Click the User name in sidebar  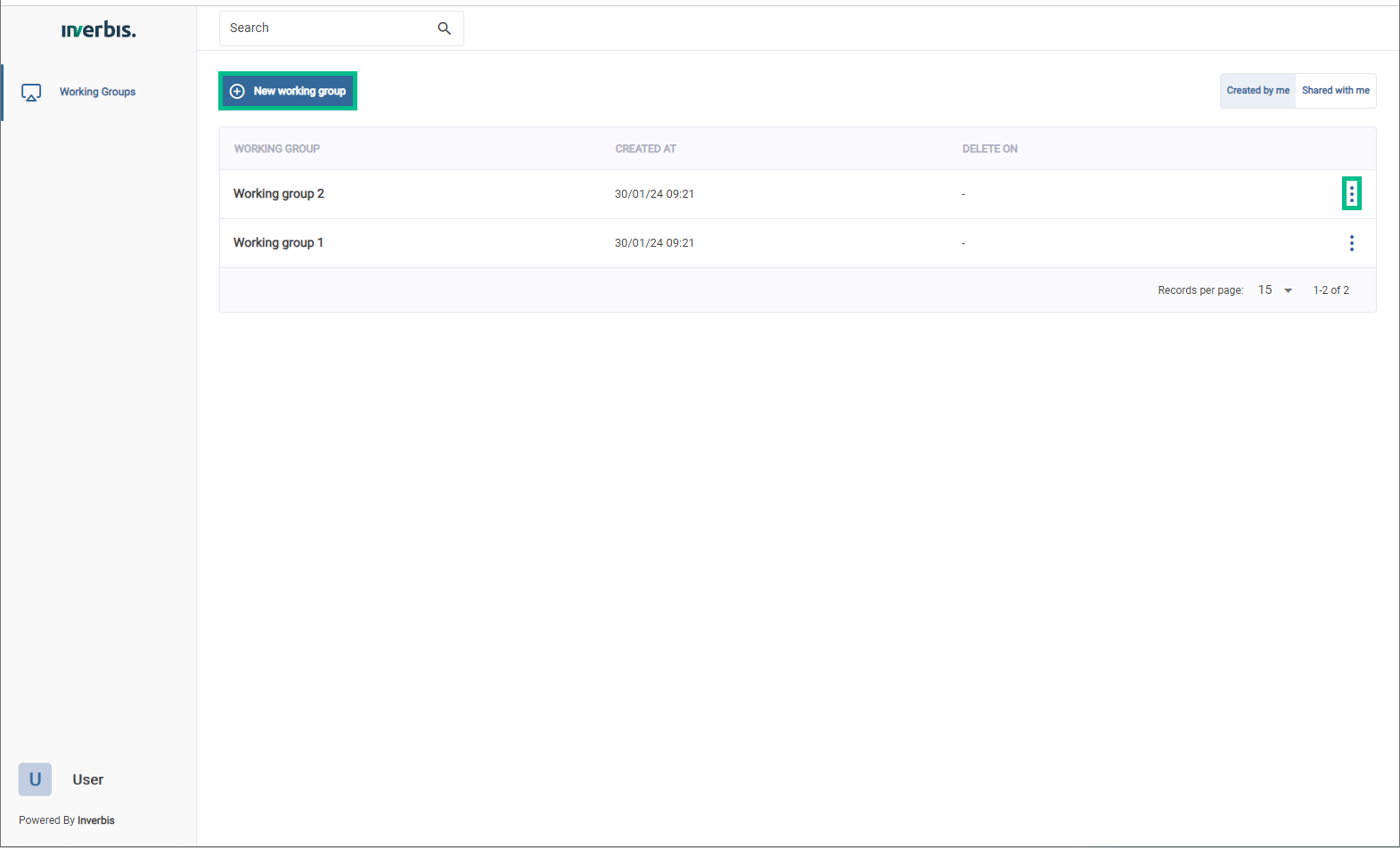click(87, 779)
